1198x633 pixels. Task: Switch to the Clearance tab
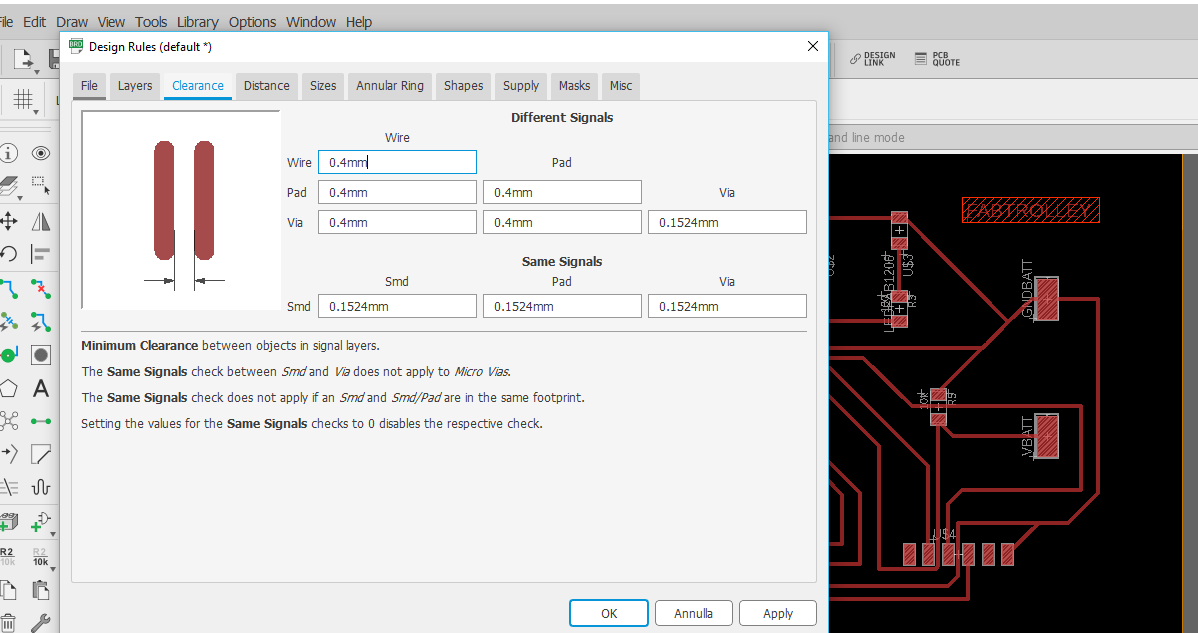198,86
